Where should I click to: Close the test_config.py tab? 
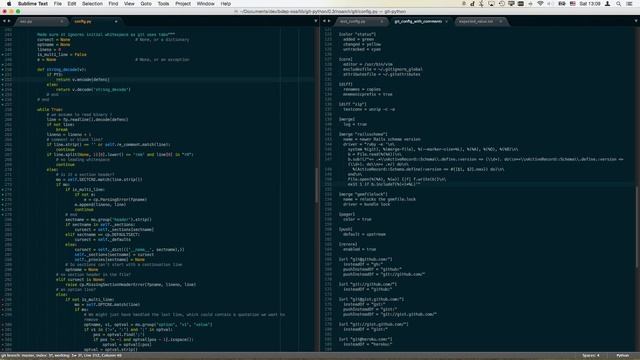[382, 21]
